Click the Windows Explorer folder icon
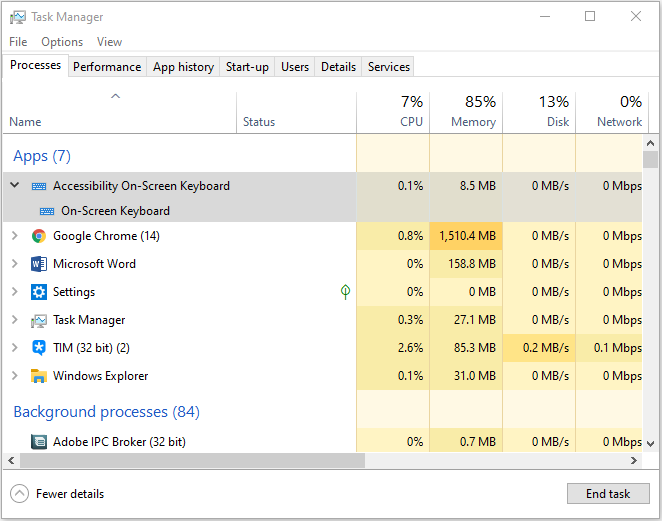The width and height of the screenshot is (662, 521). tap(39, 376)
